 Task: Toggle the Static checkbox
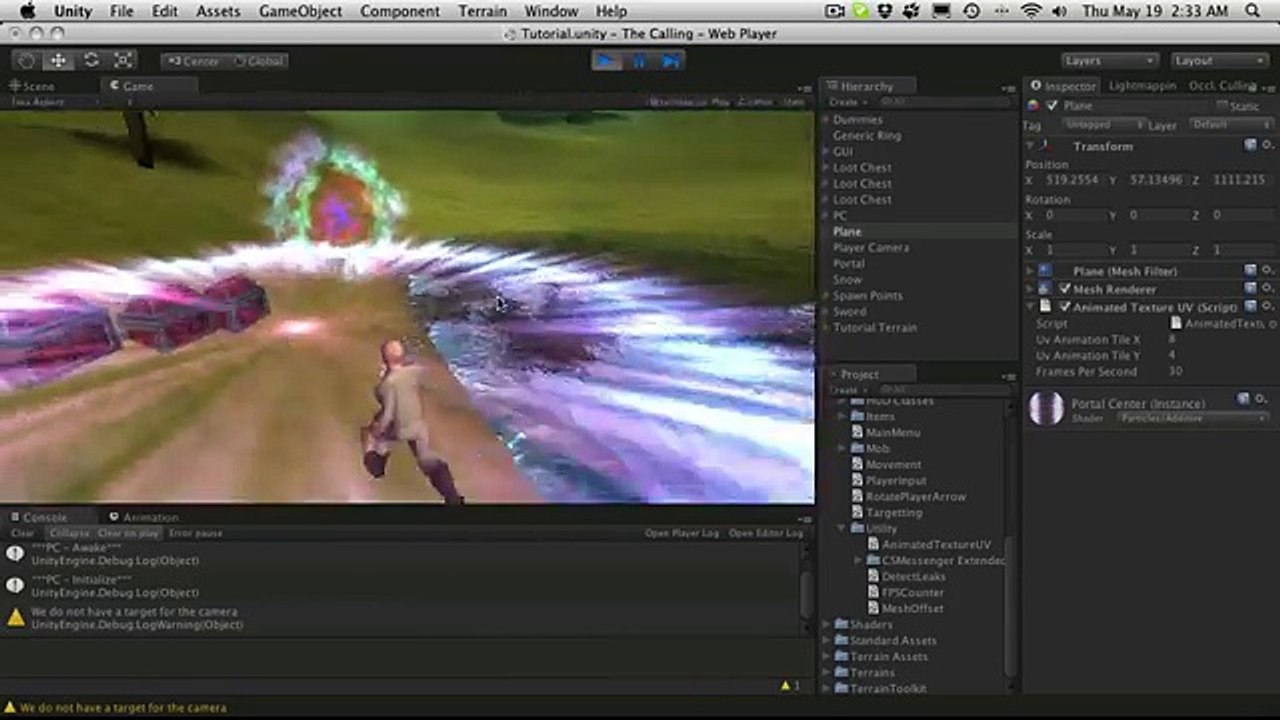(x=1222, y=106)
